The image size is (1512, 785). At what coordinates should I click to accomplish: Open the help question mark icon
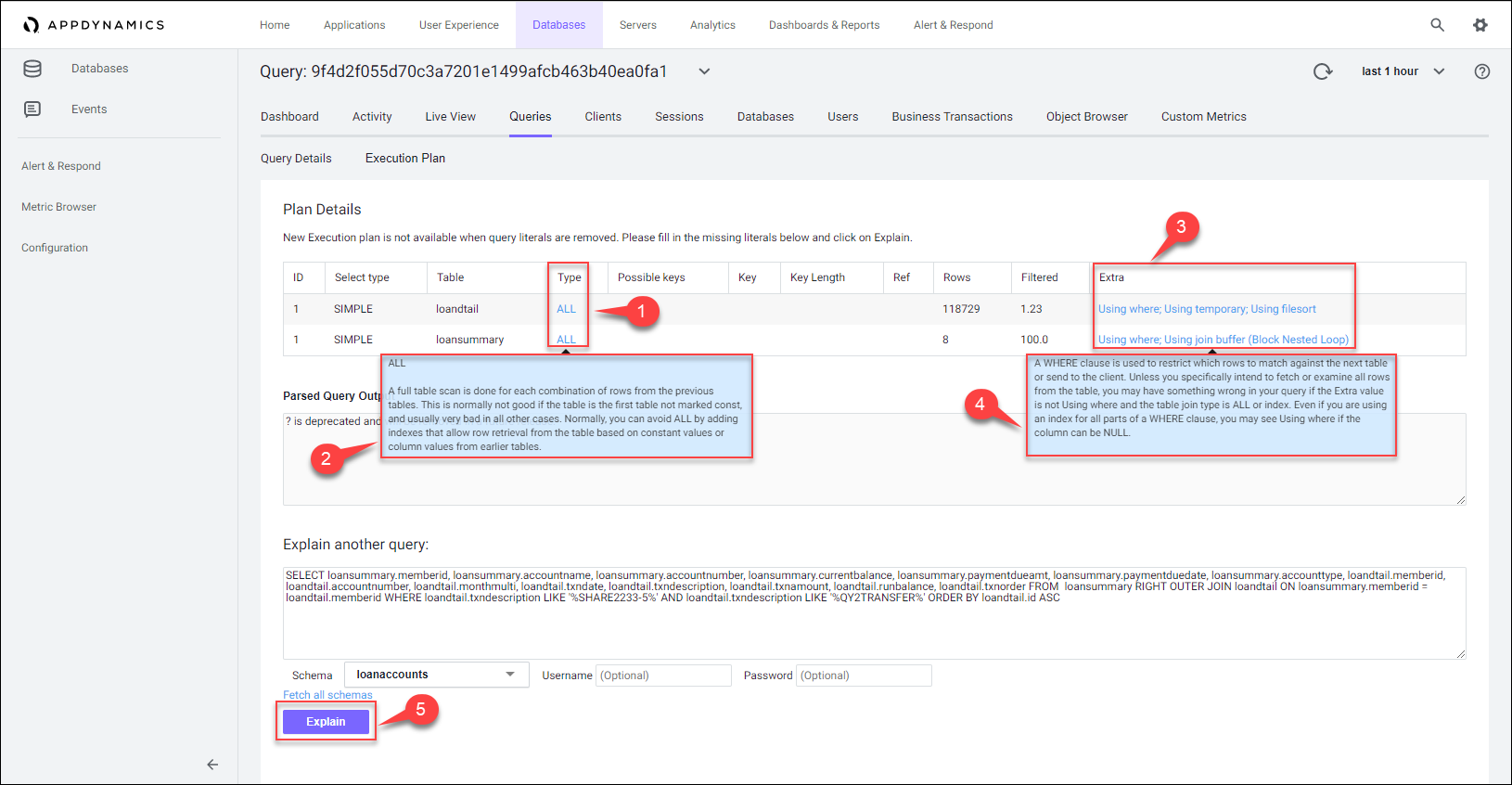point(1482,71)
